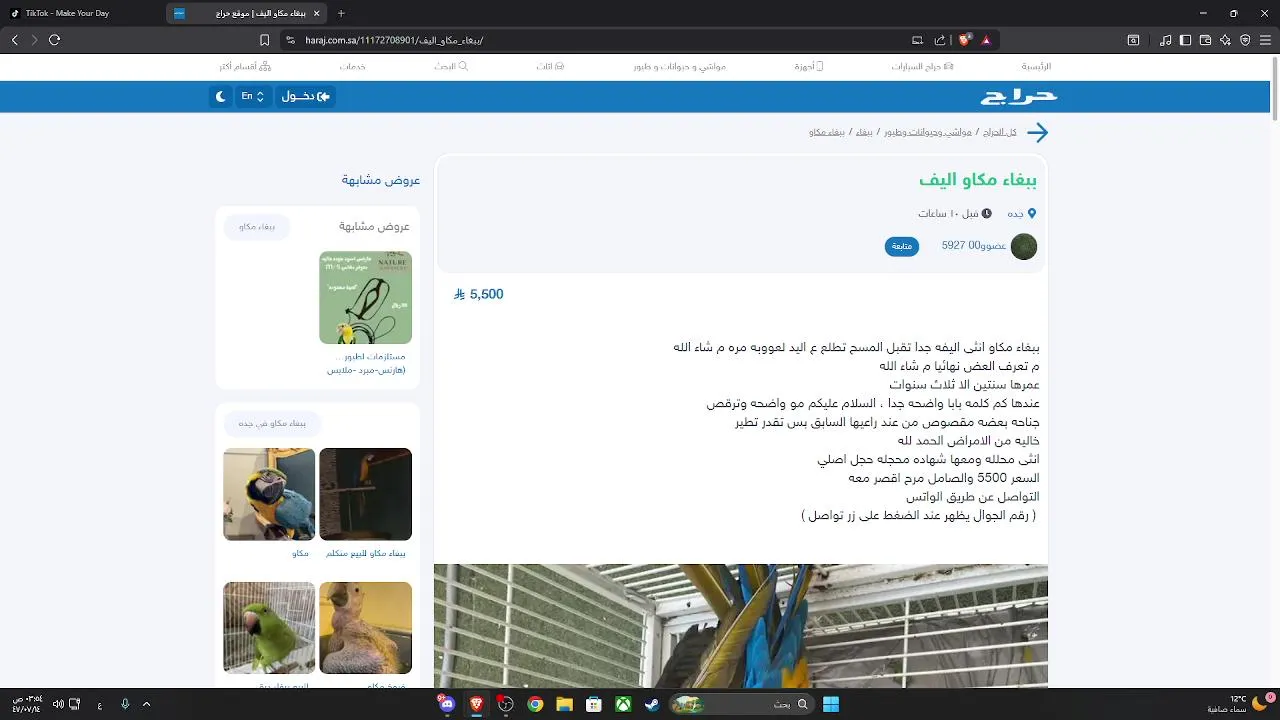The height and width of the screenshot is (720, 1280).
Task: Open حراج السيارات menu item
Action: coord(922,66)
